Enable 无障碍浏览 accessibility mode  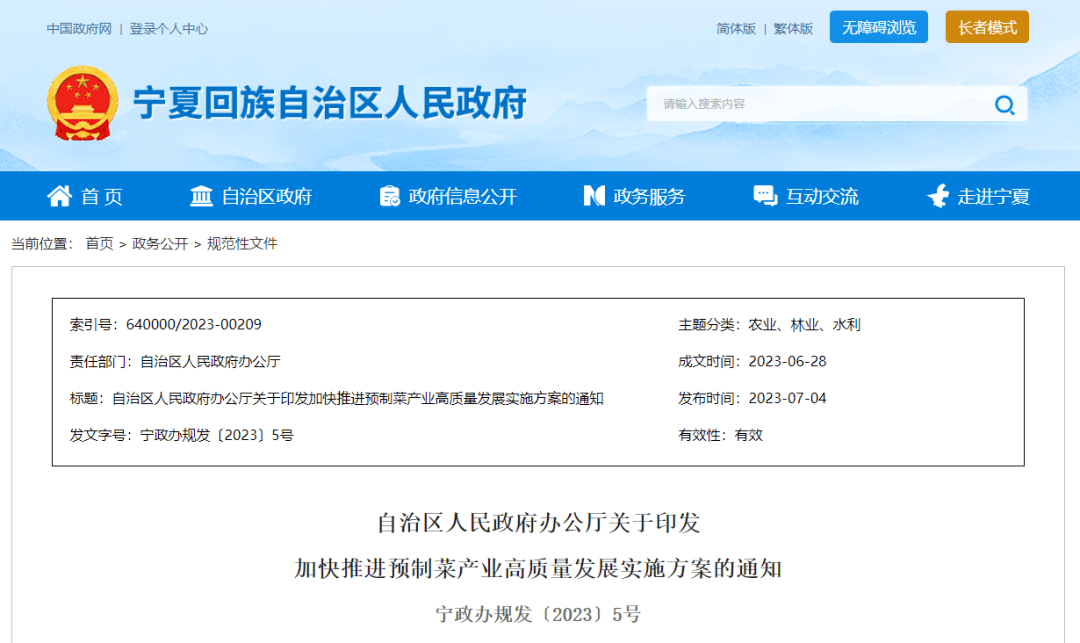[x=878, y=27]
